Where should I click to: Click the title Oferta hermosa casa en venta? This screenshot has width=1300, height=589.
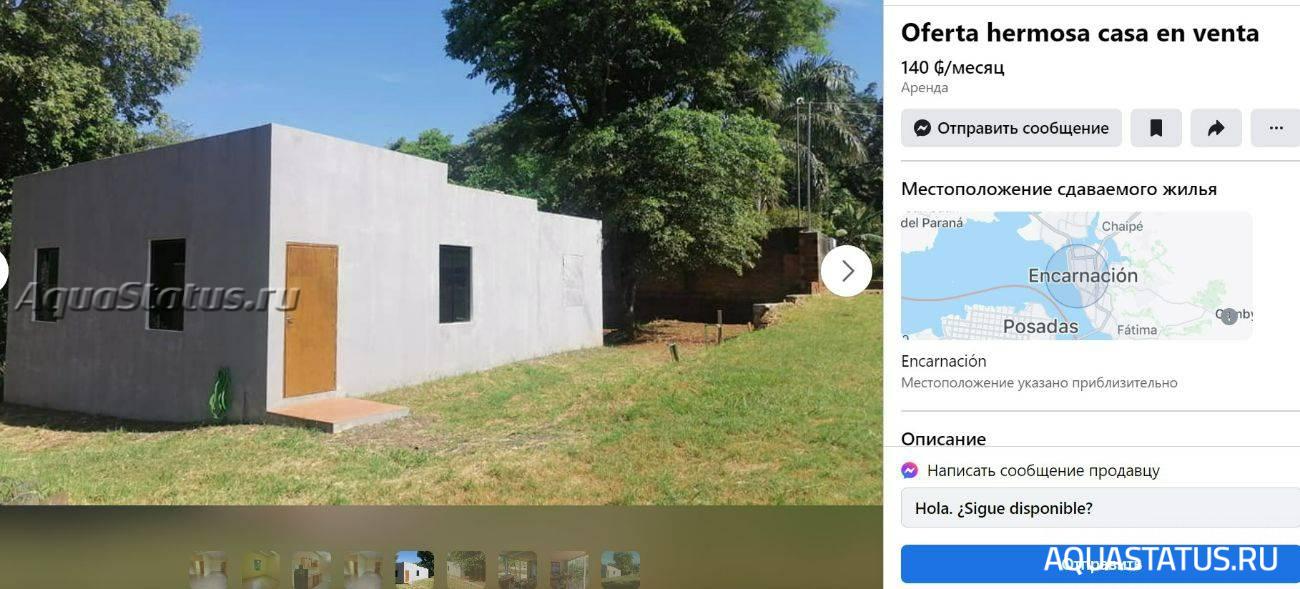click(1080, 33)
